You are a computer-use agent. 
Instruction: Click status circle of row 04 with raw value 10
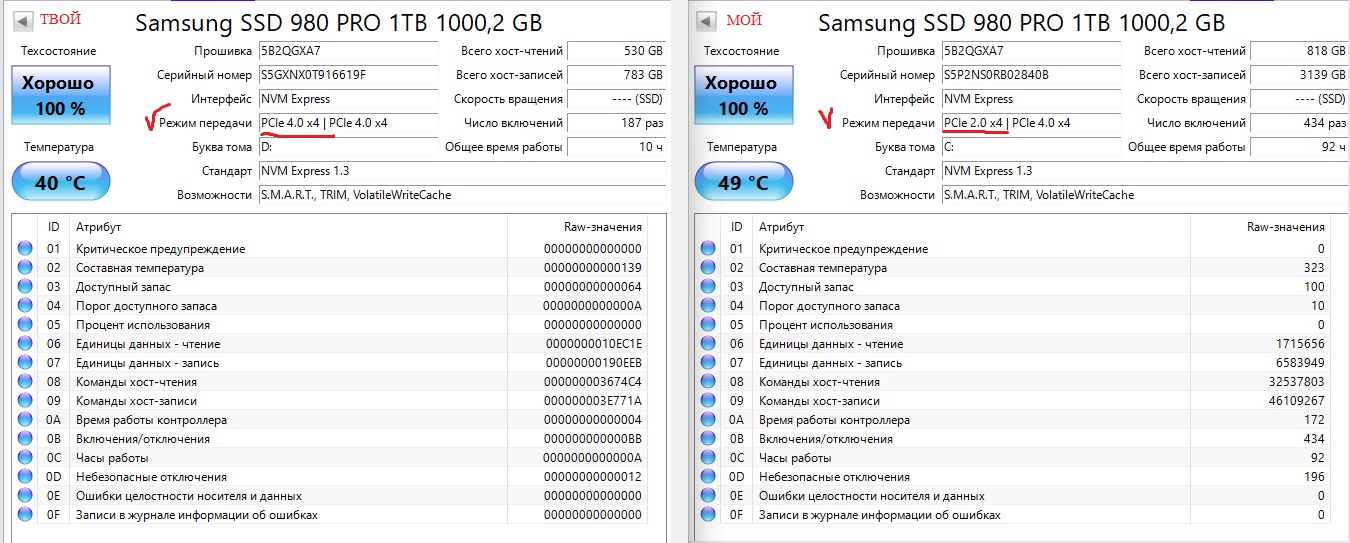click(x=708, y=306)
